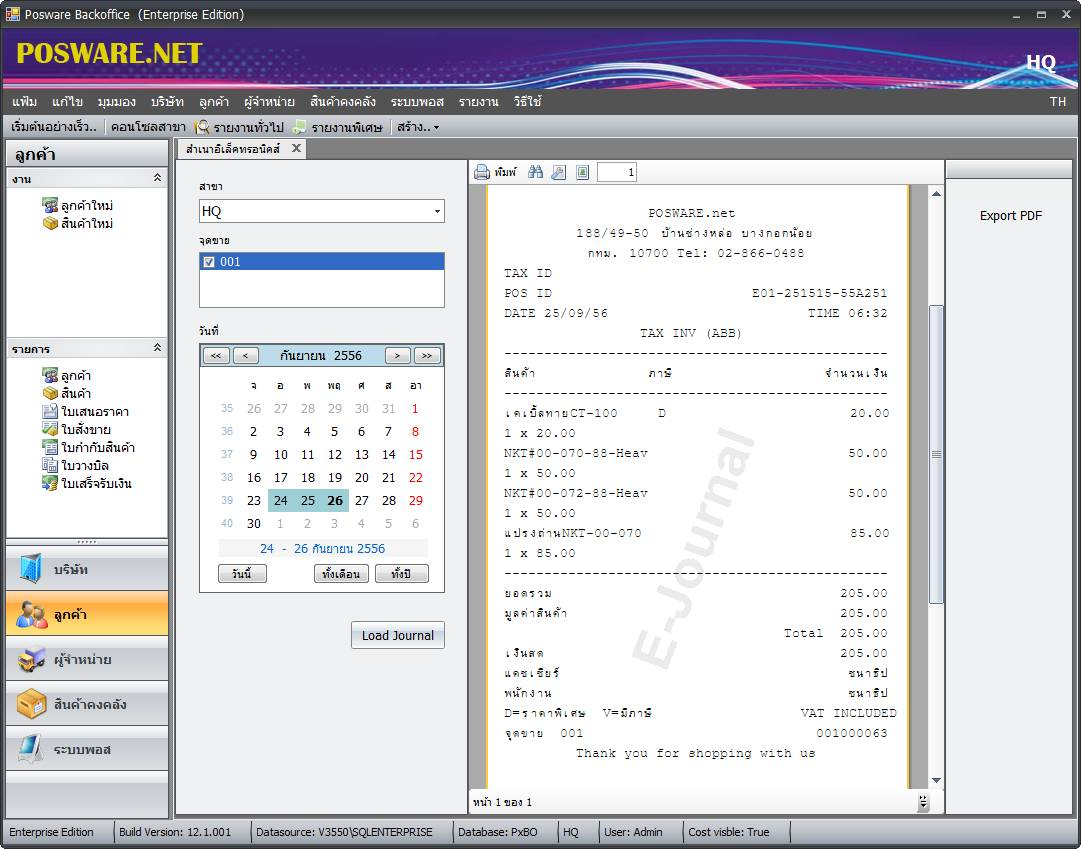1081x849 pixels.
Task: Select the ระบบพอส navigation pane button
Action: coord(87,748)
